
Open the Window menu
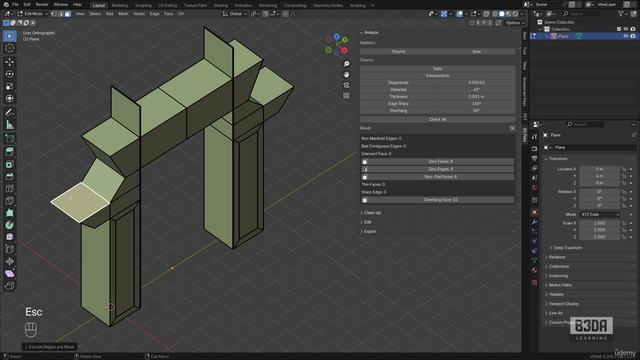click(61, 4)
